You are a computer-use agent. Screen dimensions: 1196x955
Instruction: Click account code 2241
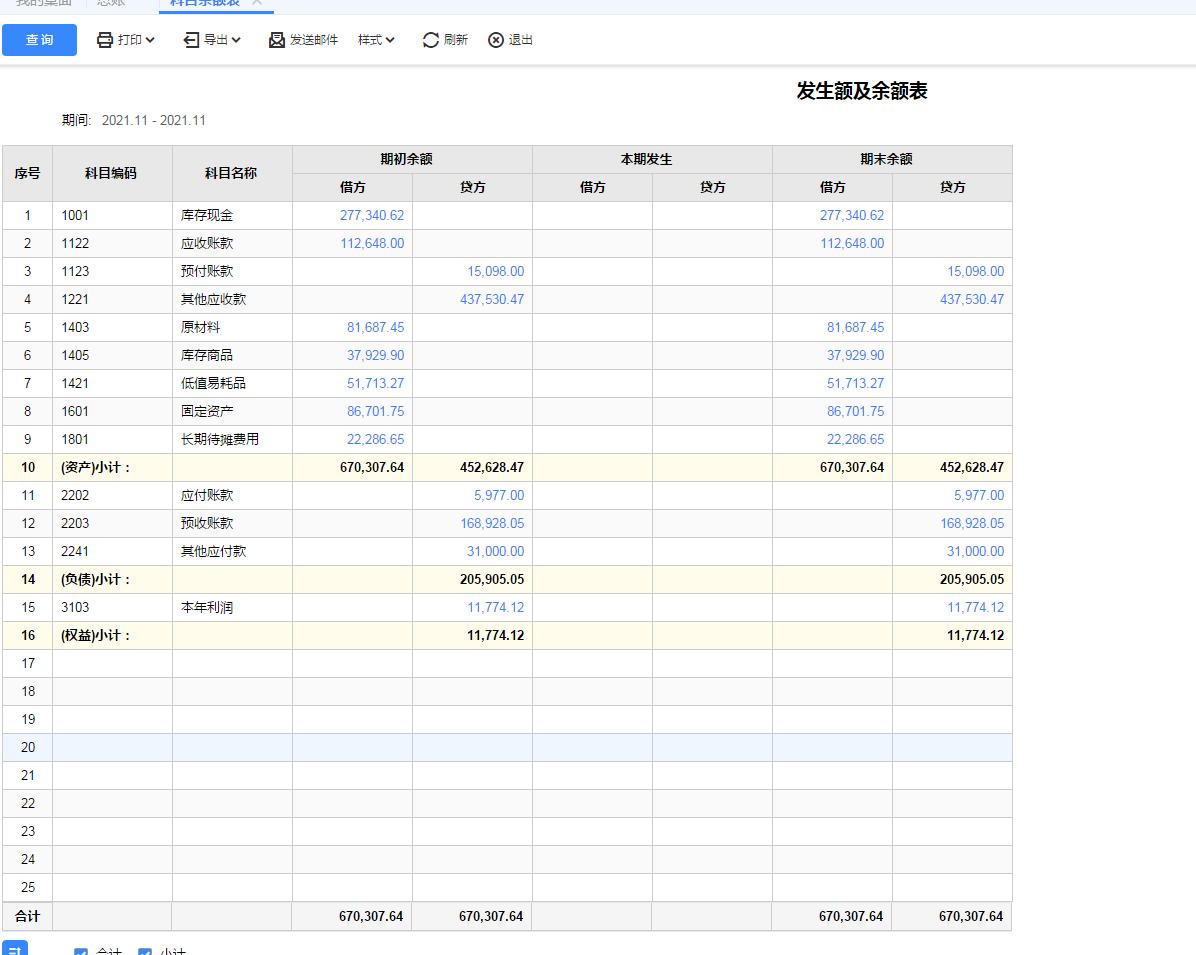(x=75, y=551)
